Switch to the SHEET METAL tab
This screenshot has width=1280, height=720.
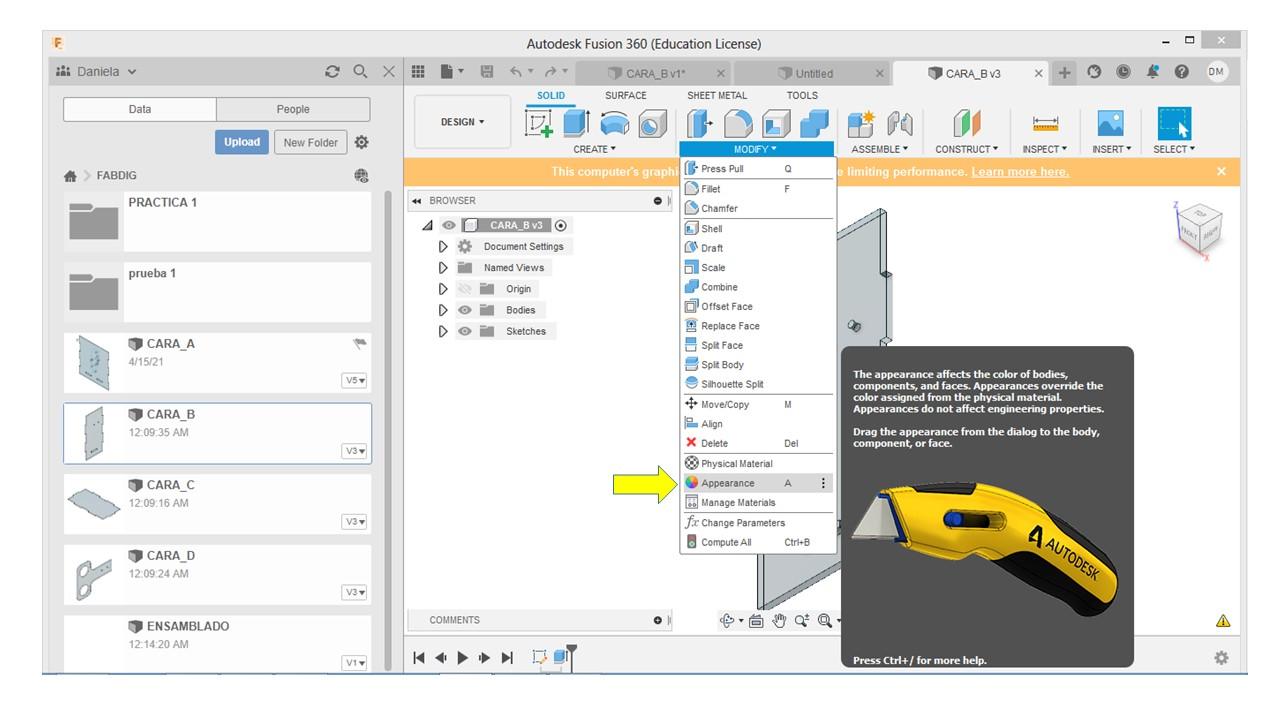coord(717,96)
